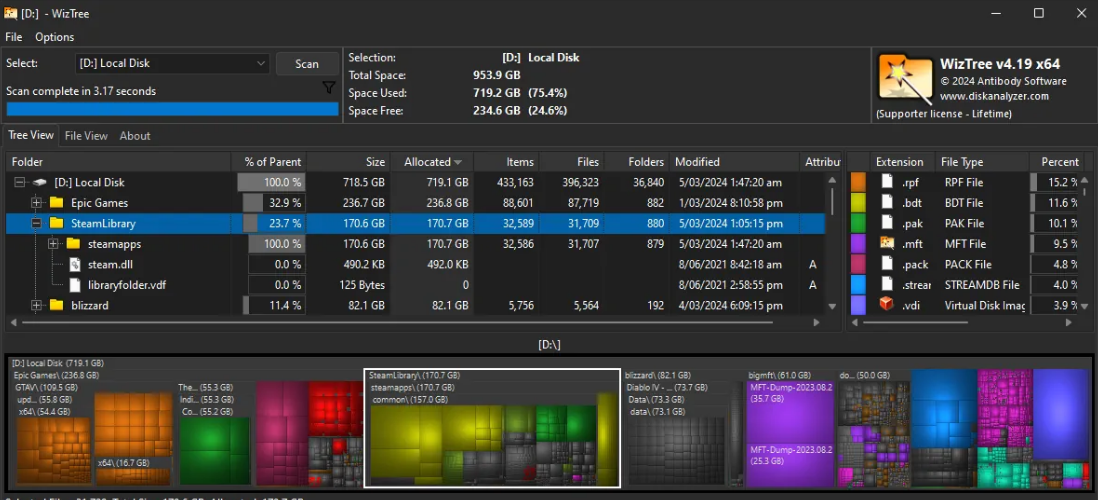Click the .vdi virtual disk icon

point(887,305)
